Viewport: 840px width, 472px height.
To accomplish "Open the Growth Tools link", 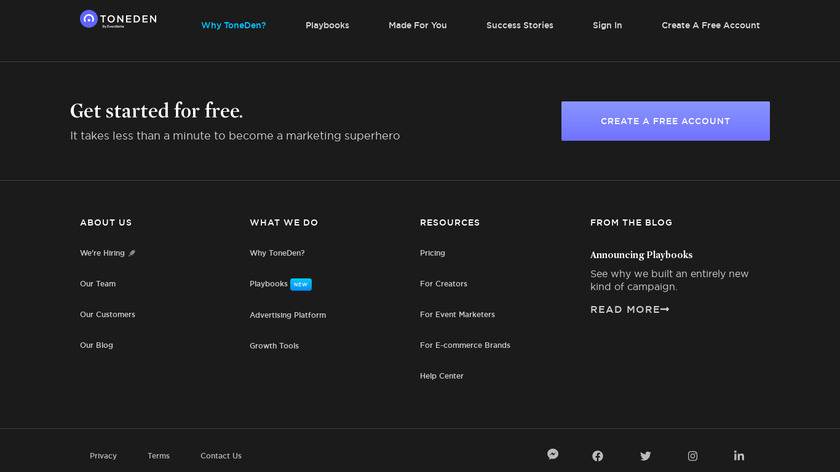I will click(x=274, y=346).
